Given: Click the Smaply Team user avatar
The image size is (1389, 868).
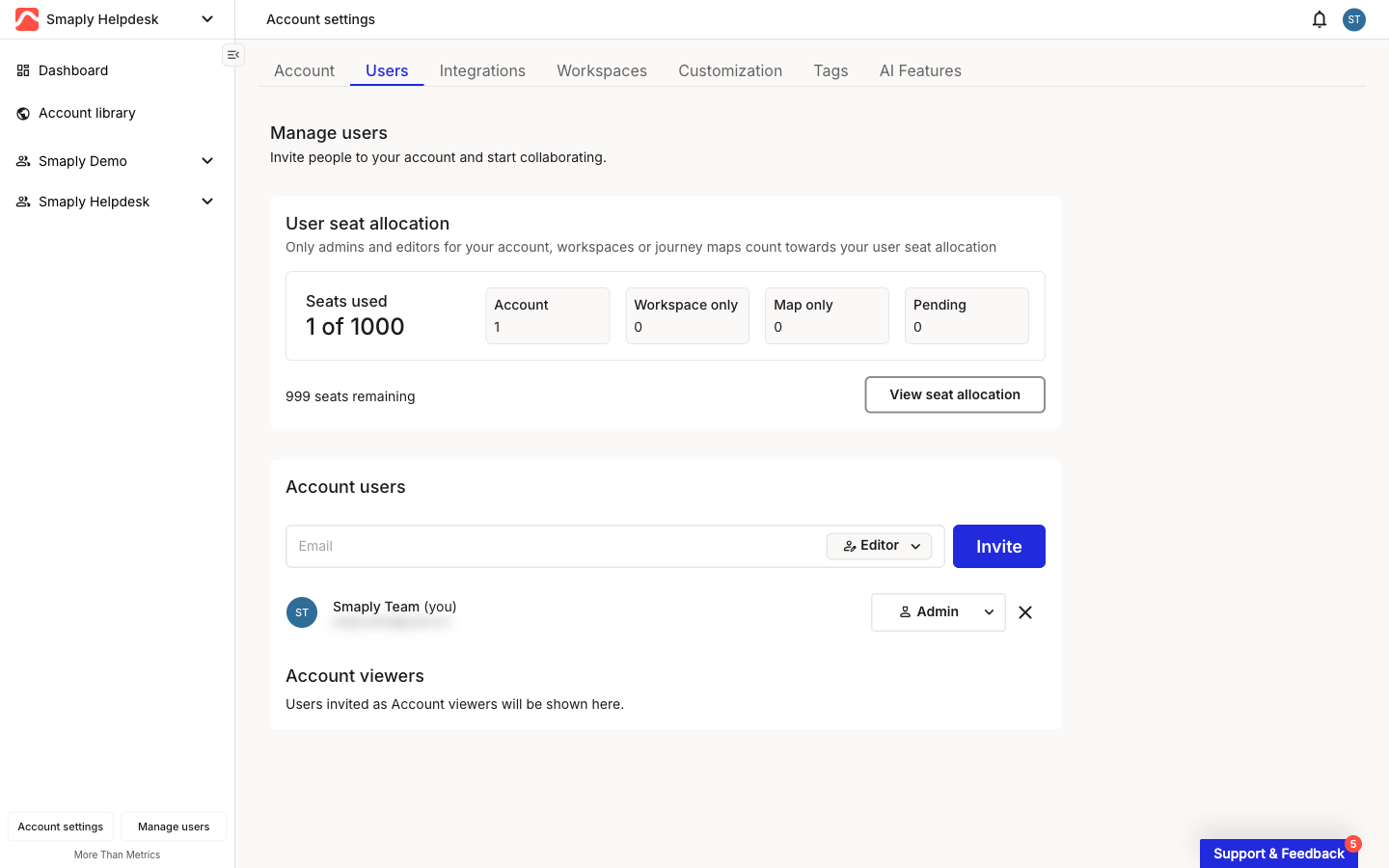Looking at the screenshot, I should click(302, 612).
